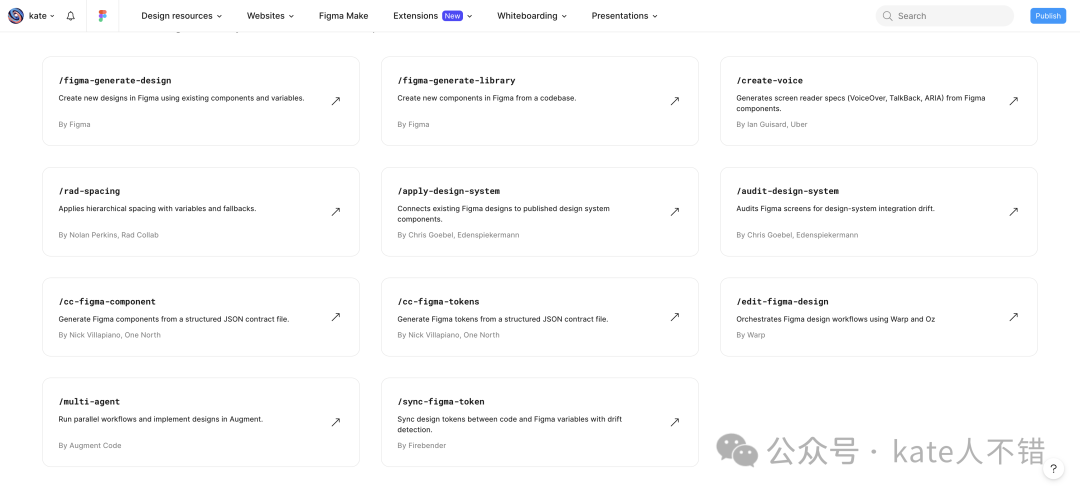
Task: Click arrow icon on /audit-design-system card
Action: click(x=1013, y=212)
